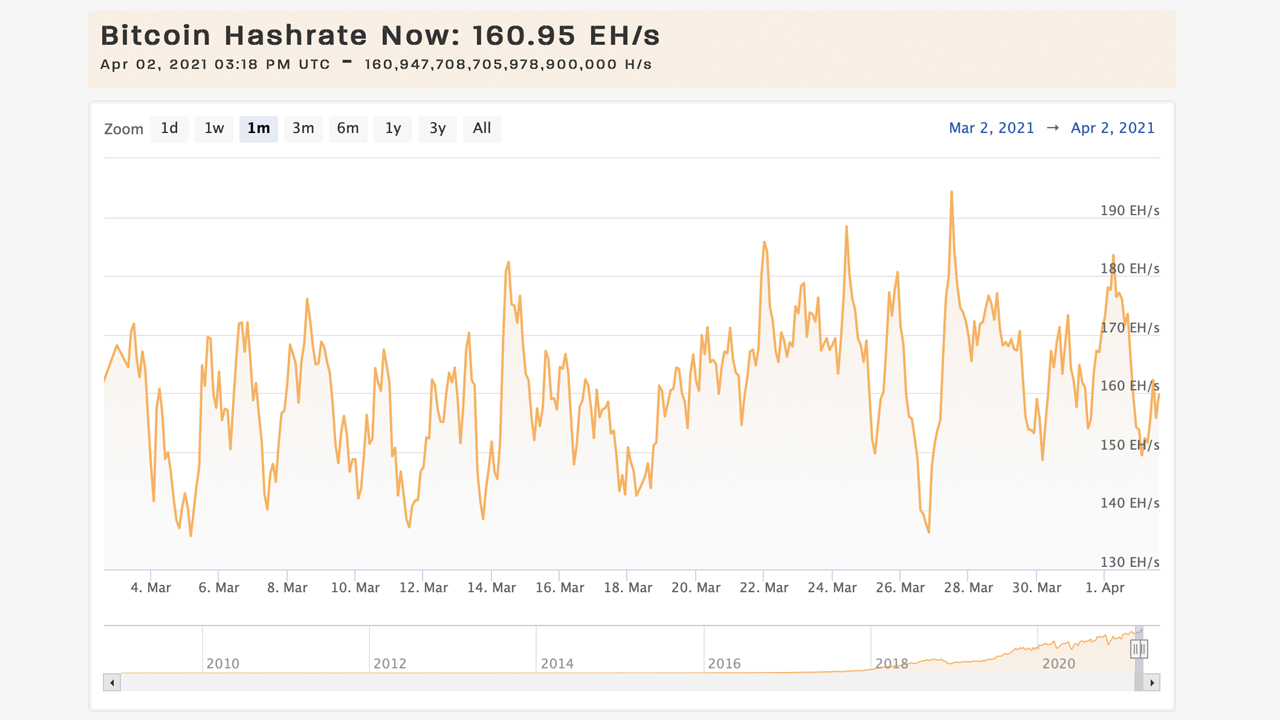This screenshot has height=720, width=1280.
Task: Choose the 3y zoom range
Action: click(437, 128)
